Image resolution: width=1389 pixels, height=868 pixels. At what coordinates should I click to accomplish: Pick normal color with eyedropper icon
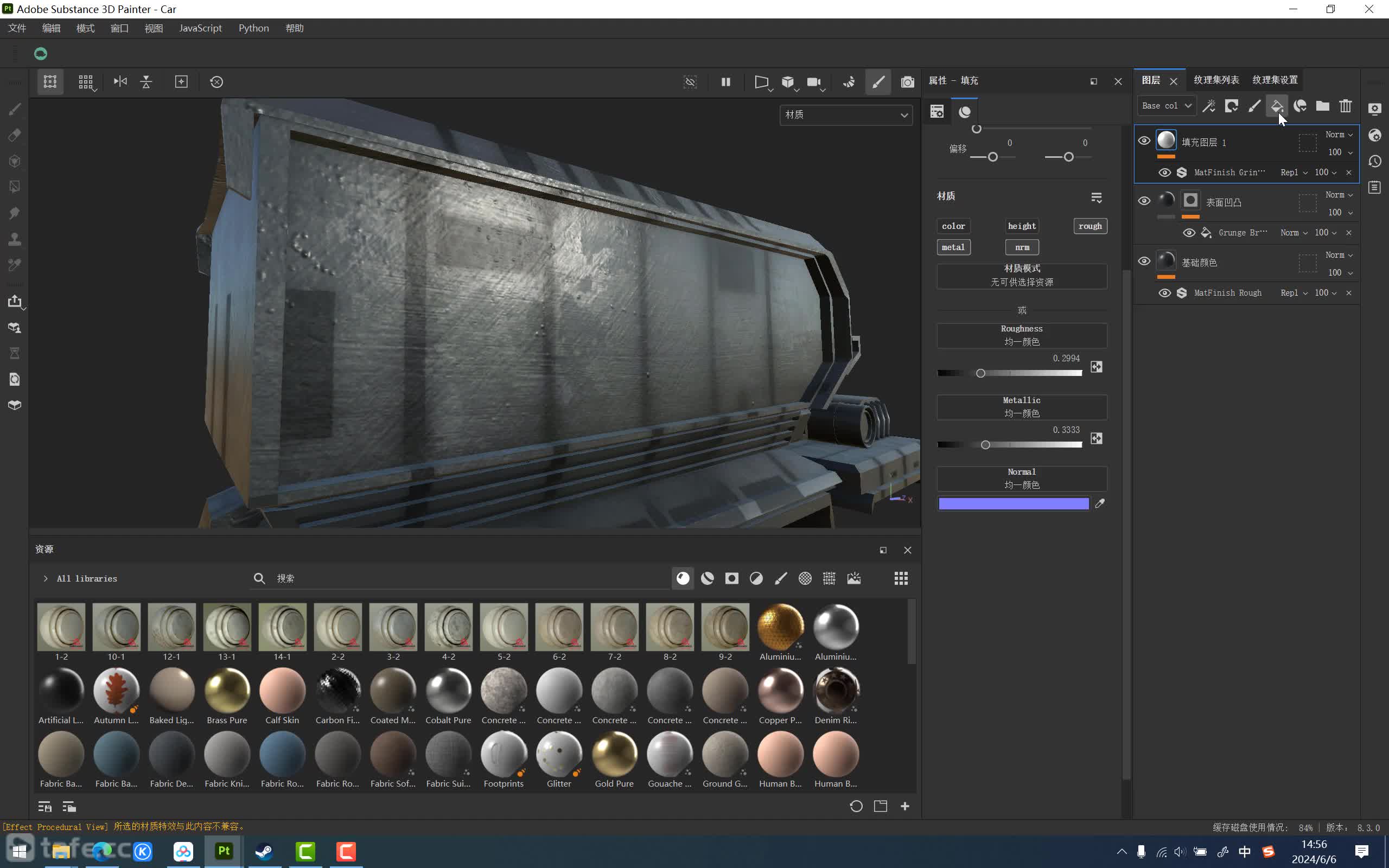(1100, 503)
